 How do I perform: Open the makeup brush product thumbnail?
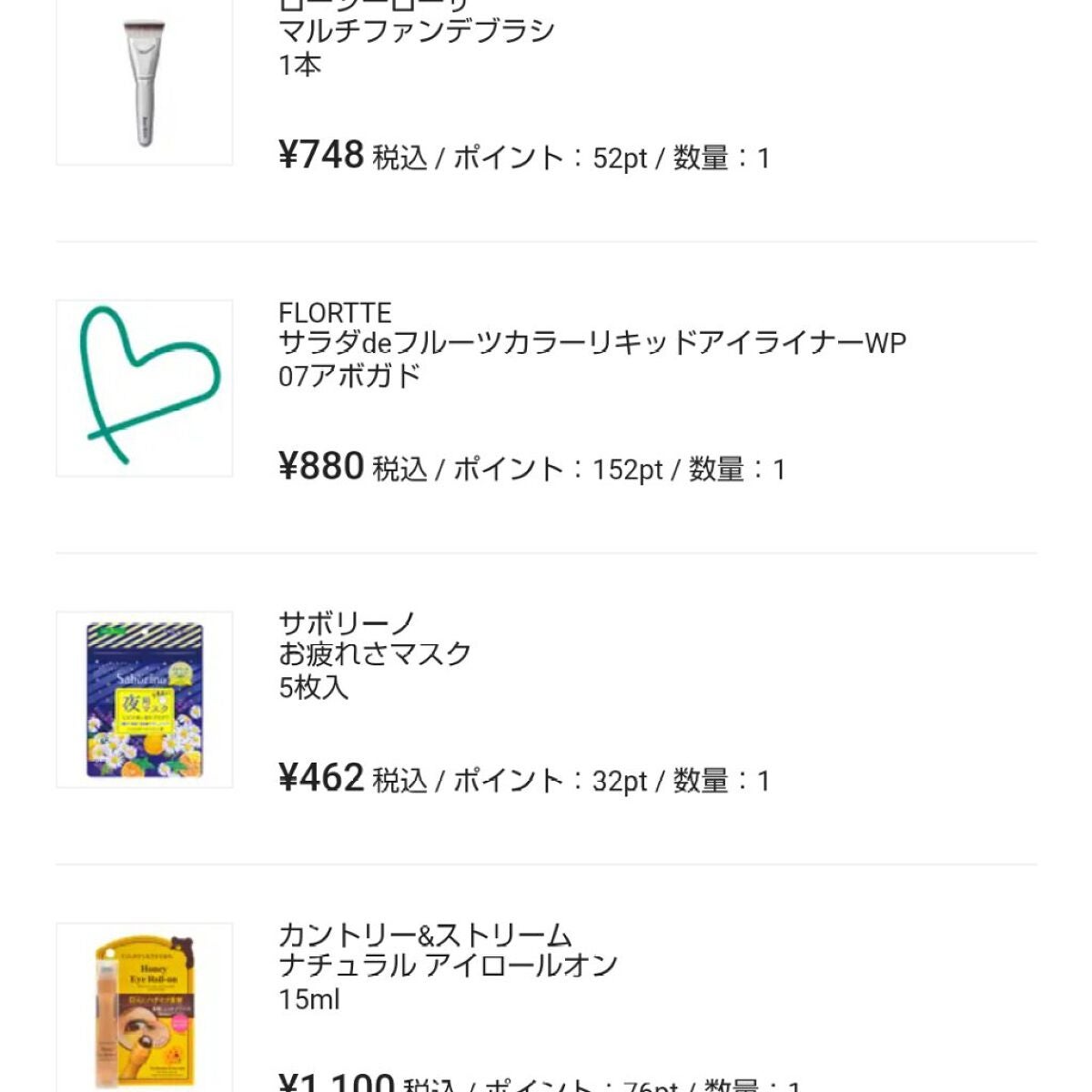pyautogui.click(x=144, y=84)
